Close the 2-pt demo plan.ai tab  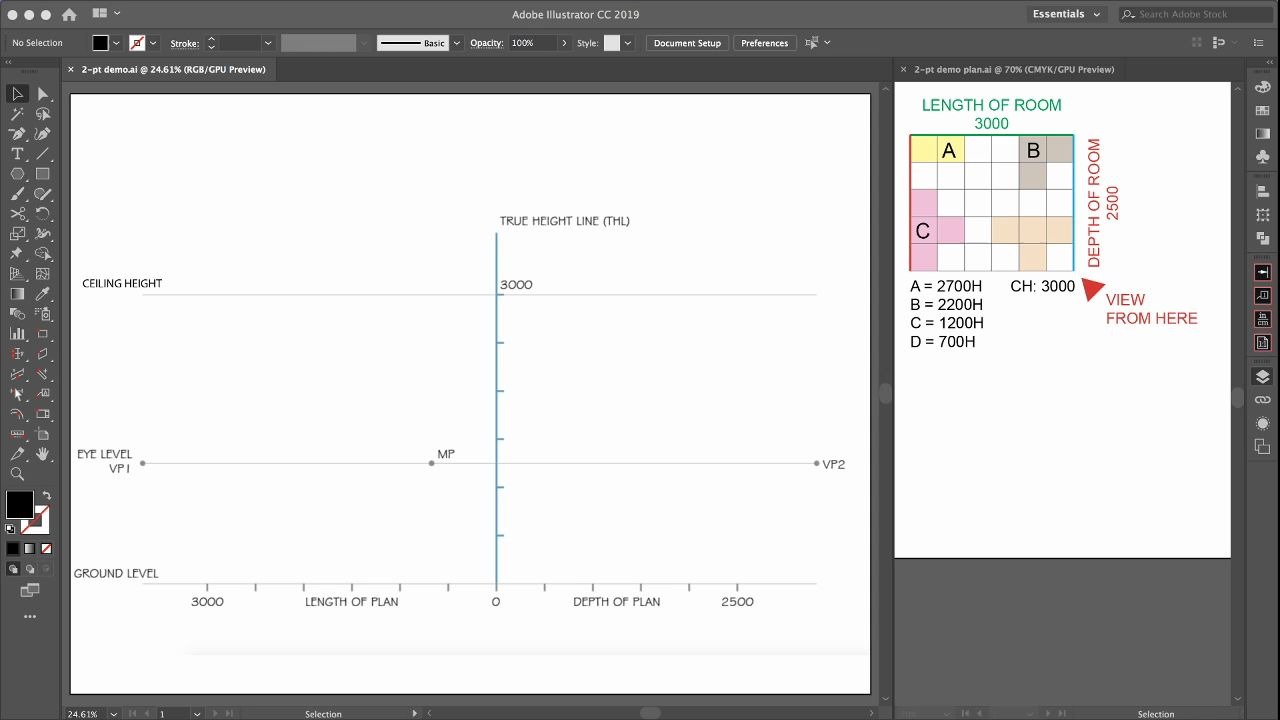click(x=903, y=70)
